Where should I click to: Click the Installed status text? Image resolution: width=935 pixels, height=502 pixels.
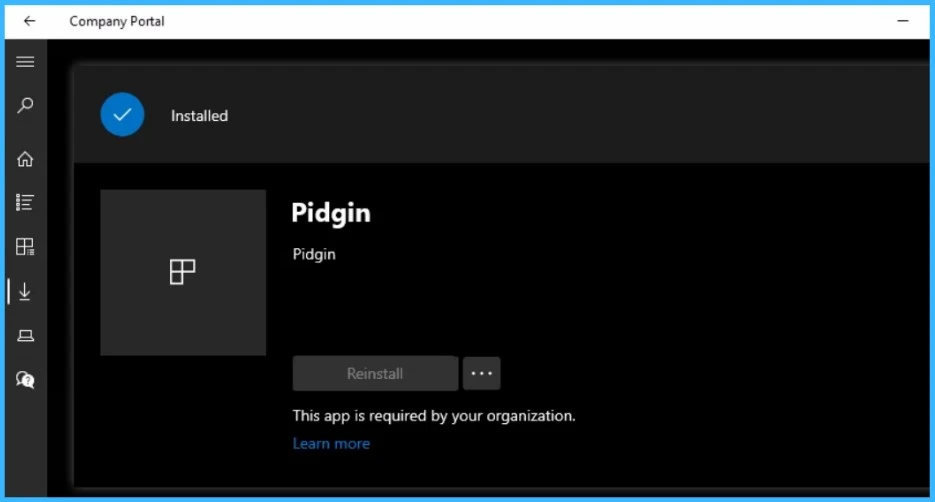click(x=199, y=116)
